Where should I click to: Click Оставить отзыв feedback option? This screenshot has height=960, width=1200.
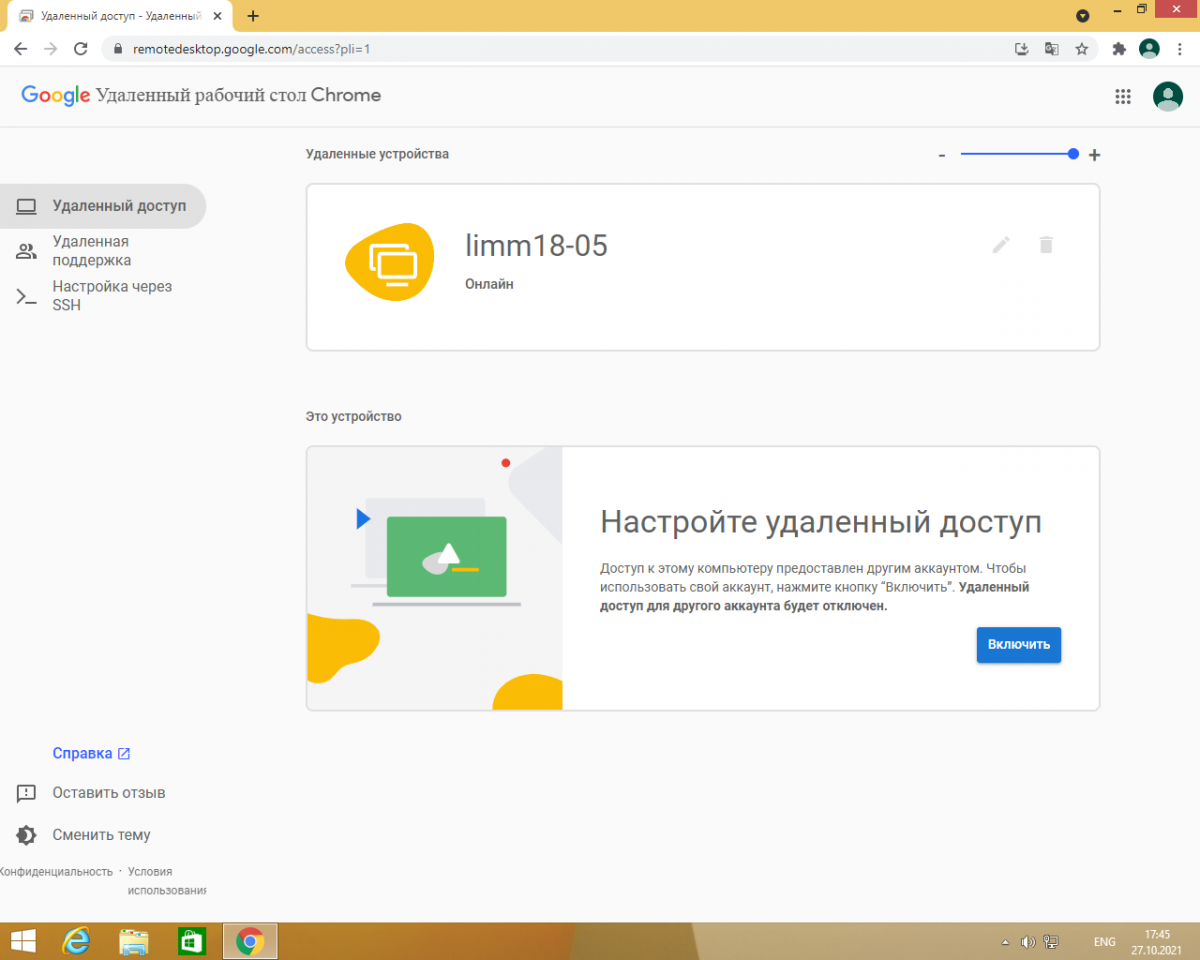91,793
